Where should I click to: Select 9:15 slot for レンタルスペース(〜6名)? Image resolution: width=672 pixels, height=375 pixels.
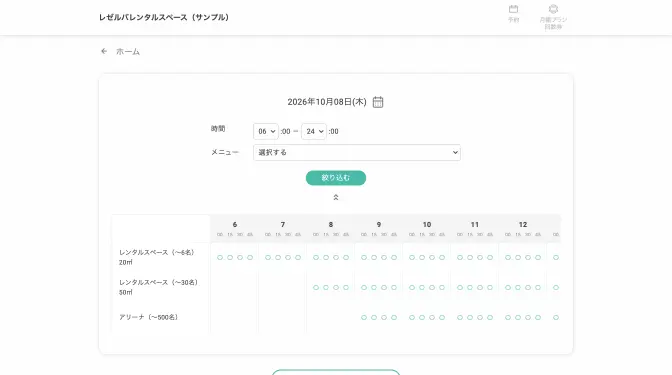click(374, 258)
